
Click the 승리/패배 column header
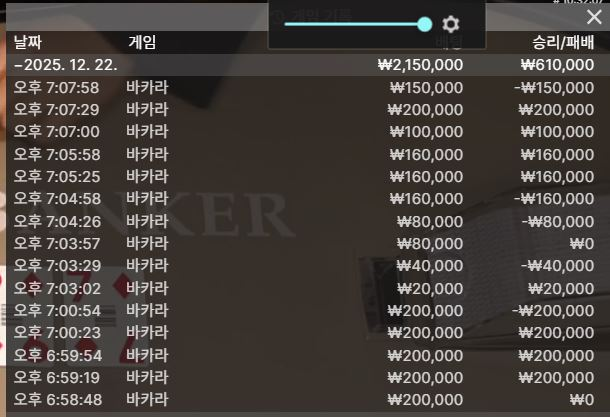pos(563,42)
